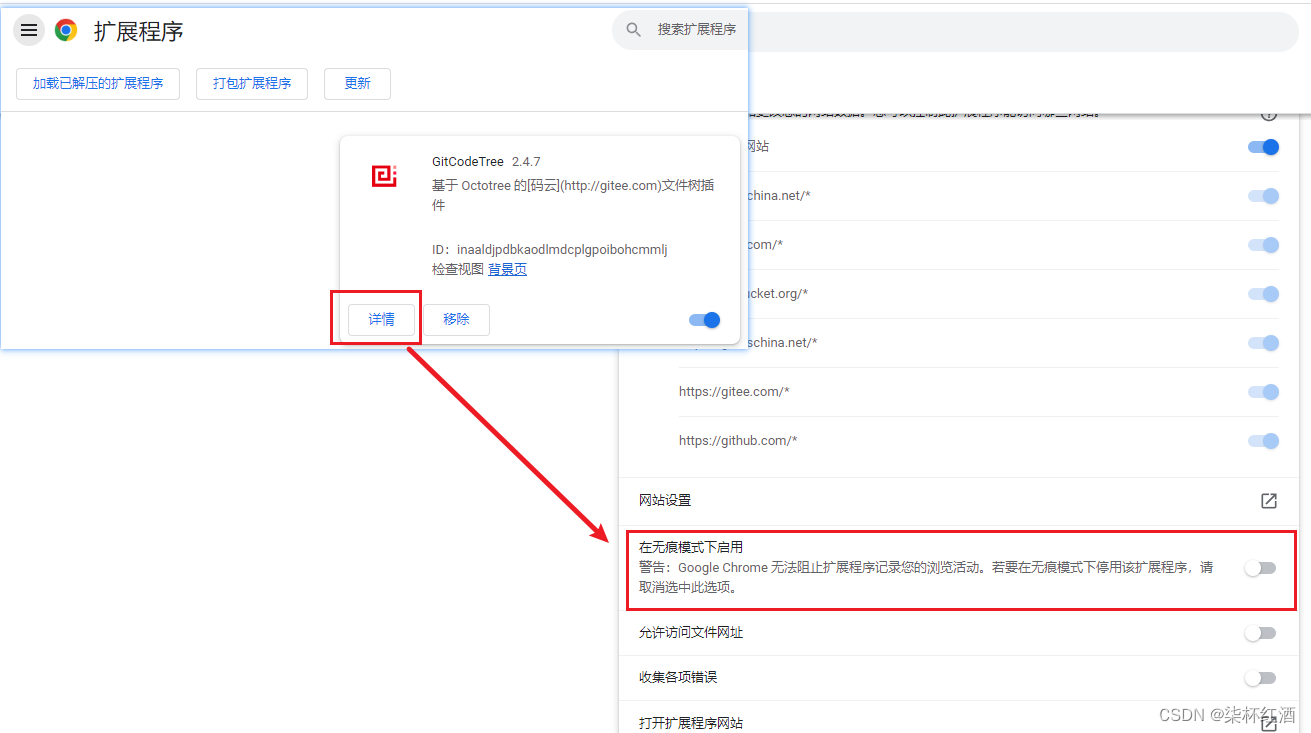Viewport: 1311px width, 733px height.
Task: Click the 更新 button
Action: coord(357,84)
